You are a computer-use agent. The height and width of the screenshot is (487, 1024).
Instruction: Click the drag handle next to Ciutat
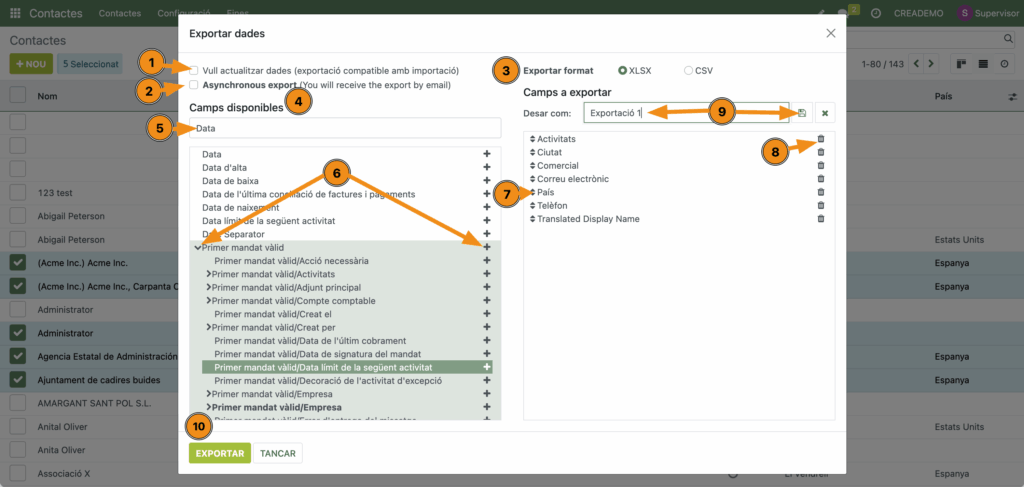[x=532, y=153]
